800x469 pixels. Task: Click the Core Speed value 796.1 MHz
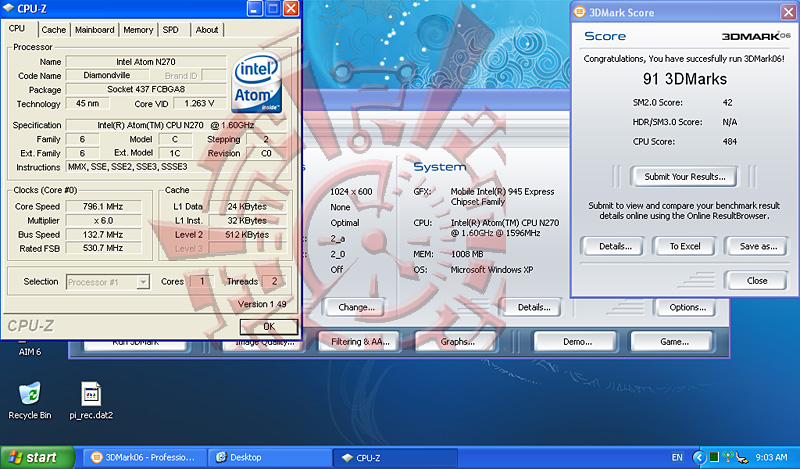(x=103, y=207)
